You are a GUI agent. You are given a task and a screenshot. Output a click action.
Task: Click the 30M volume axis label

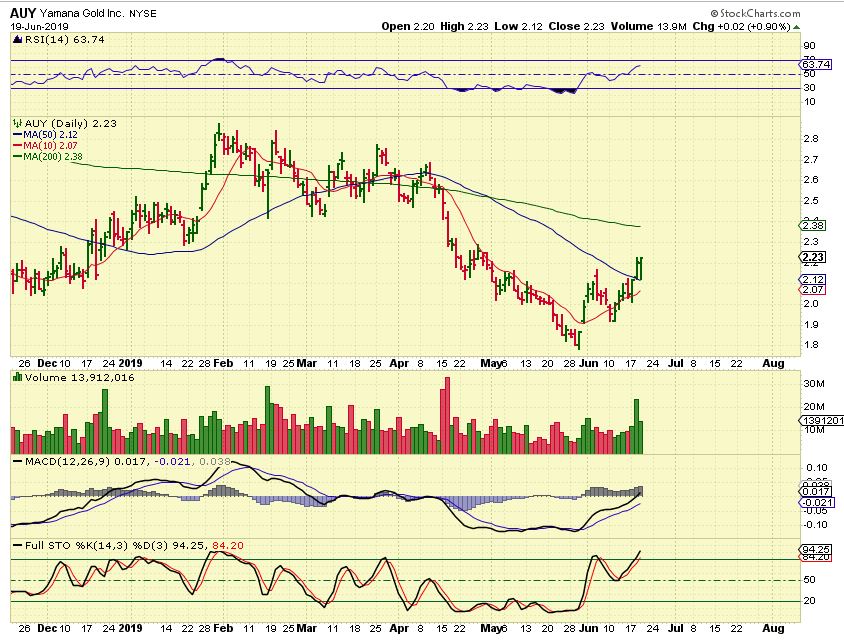pos(814,384)
